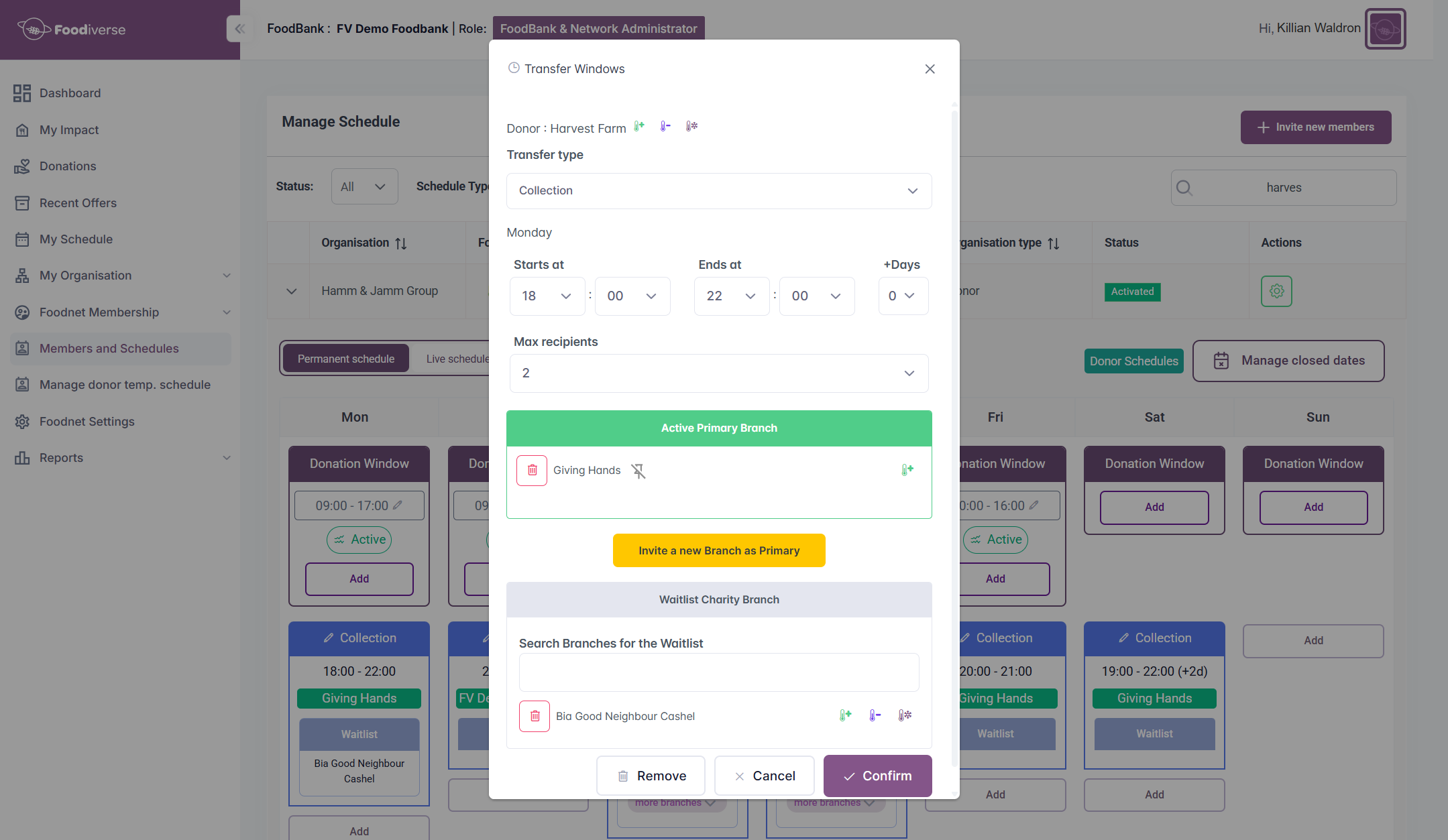Click trash icon for Bia Good Neighbour Cashel
Screen dimensions: 1448x840
[x=535, y=716]
